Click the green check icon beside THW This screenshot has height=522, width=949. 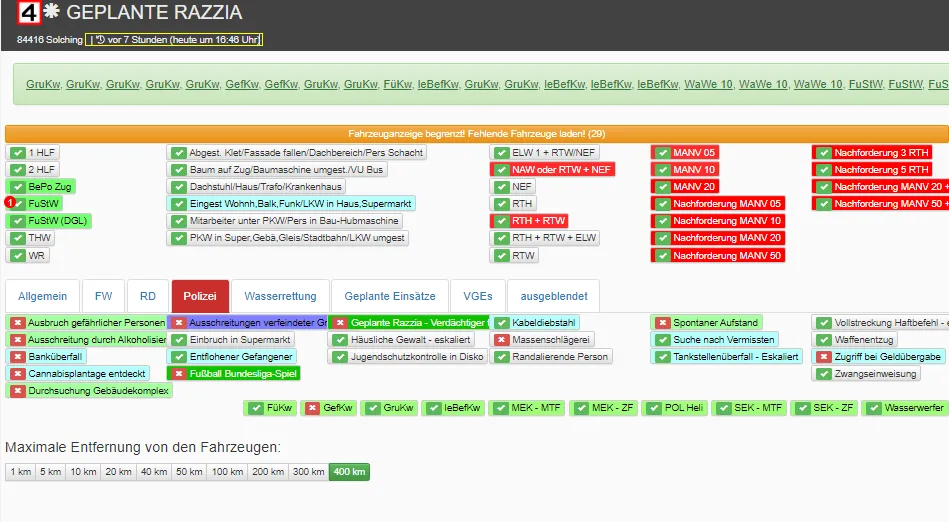(x=17, y=238)
